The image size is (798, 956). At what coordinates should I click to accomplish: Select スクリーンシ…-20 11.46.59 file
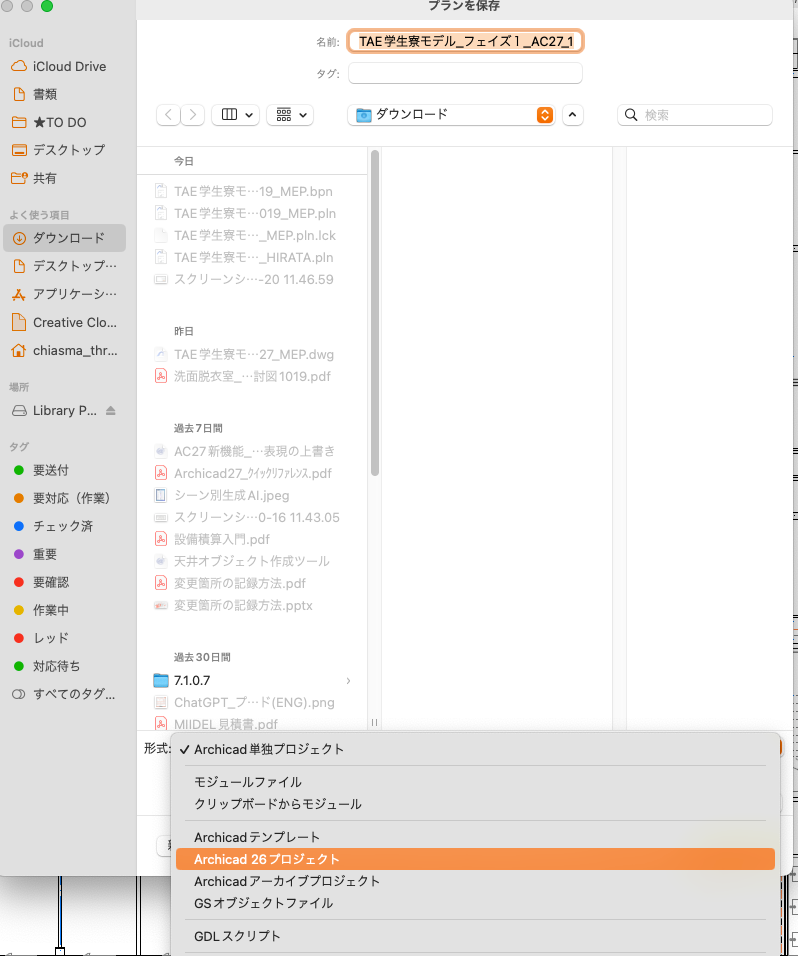tap(253, 279)
